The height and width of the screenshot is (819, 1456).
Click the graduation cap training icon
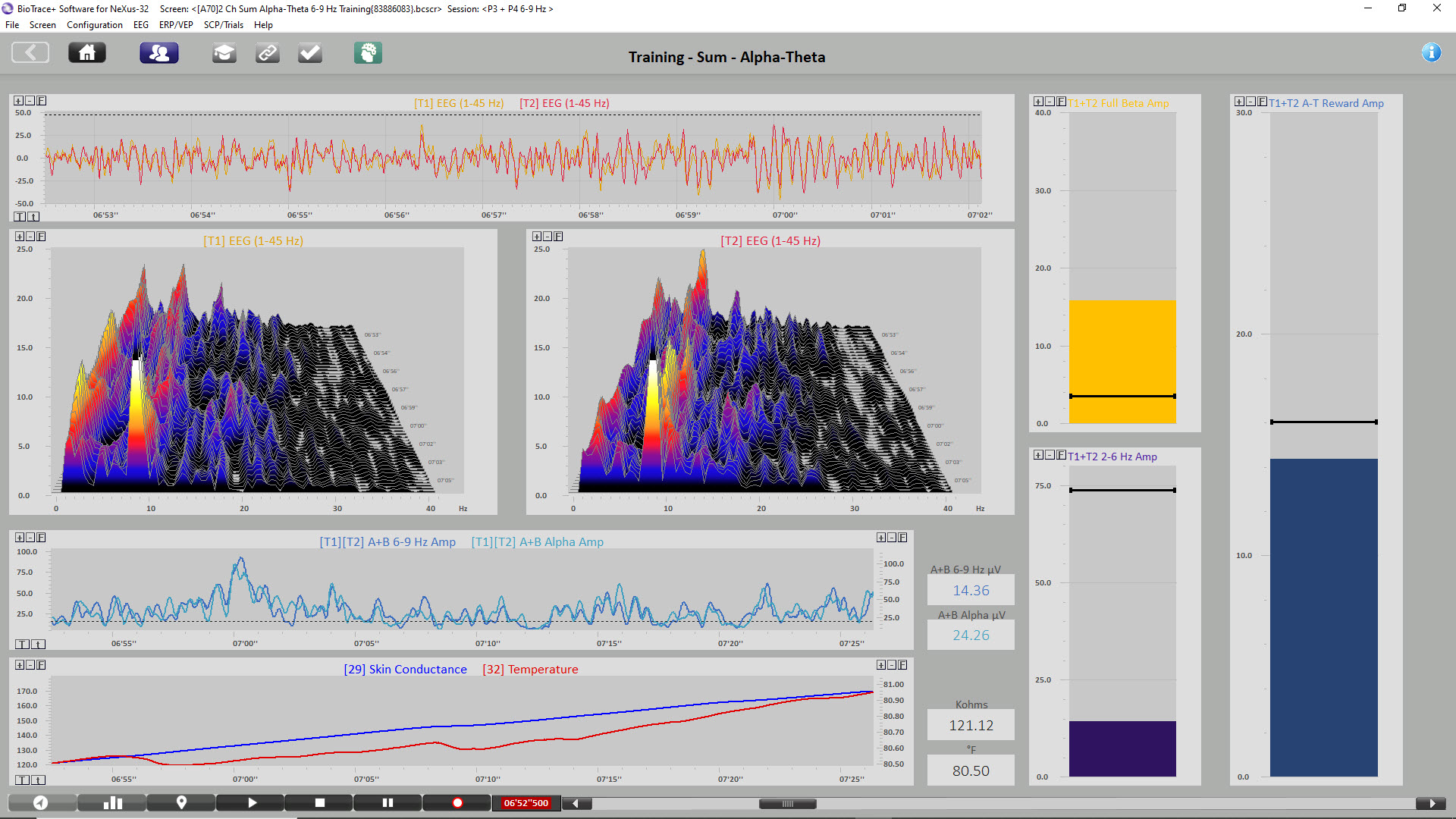(x=224, y=53)
